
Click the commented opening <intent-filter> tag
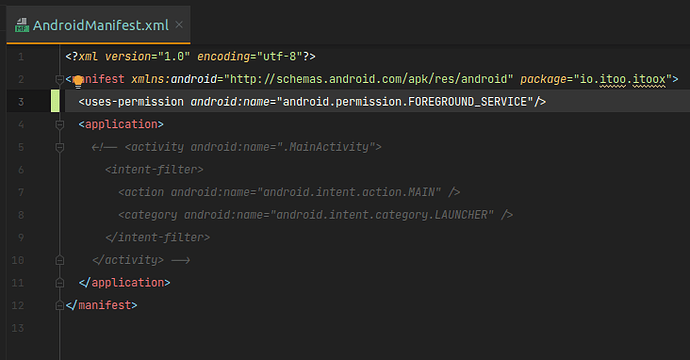click(x=154, y=170)
